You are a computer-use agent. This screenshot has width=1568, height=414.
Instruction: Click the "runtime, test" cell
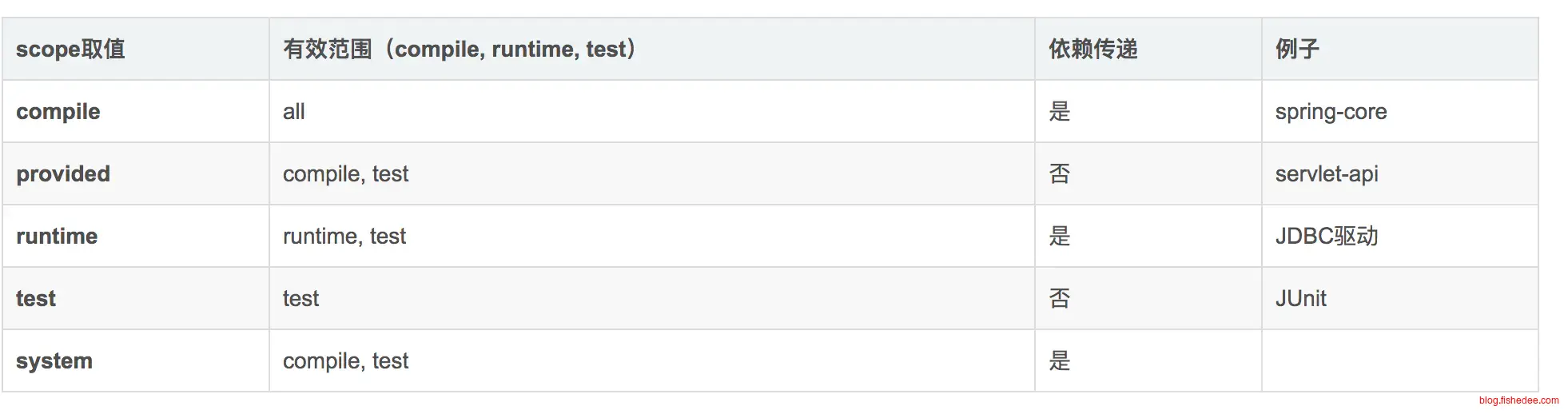pyautogui.click(x=344, y=237)
